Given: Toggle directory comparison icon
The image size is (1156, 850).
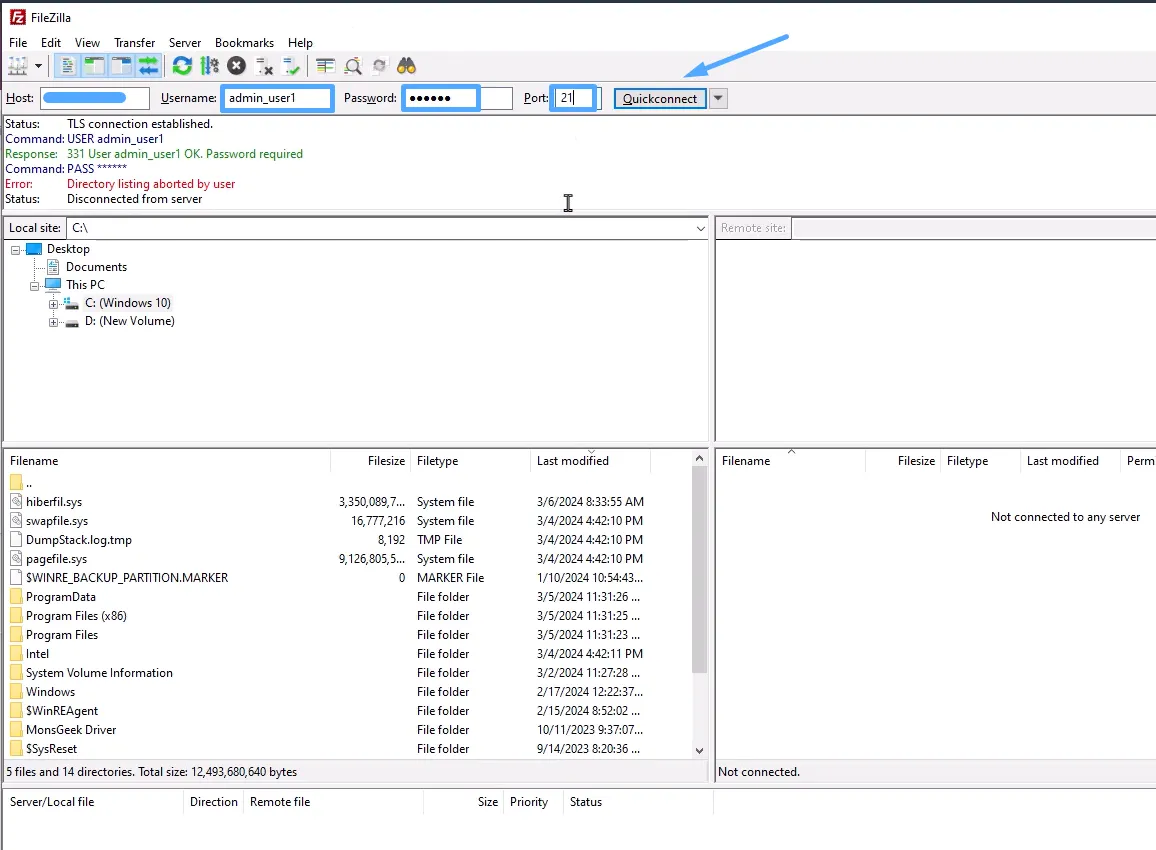Looking at the screenshot, I should coord(353,66).
